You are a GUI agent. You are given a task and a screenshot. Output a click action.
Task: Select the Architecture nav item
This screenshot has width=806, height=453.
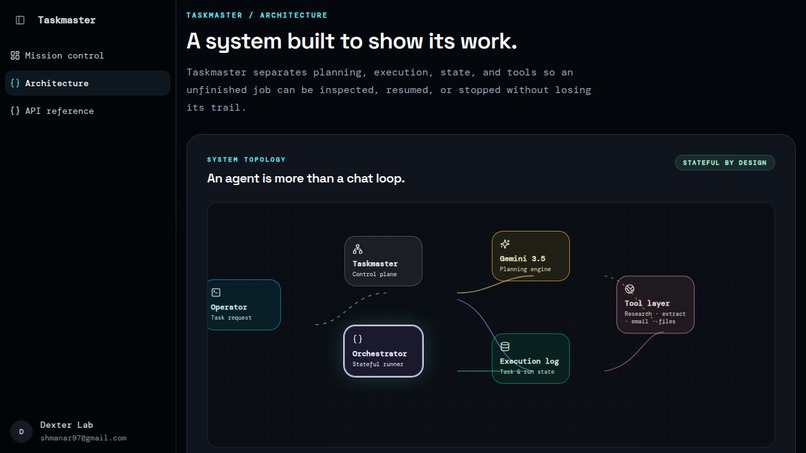point(87,83)
